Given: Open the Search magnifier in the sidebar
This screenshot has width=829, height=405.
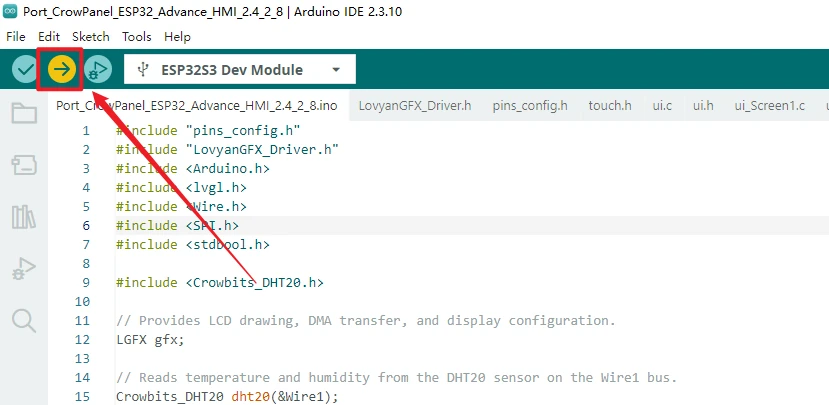Looking at the screenshot, I should (x=24, y=320).
